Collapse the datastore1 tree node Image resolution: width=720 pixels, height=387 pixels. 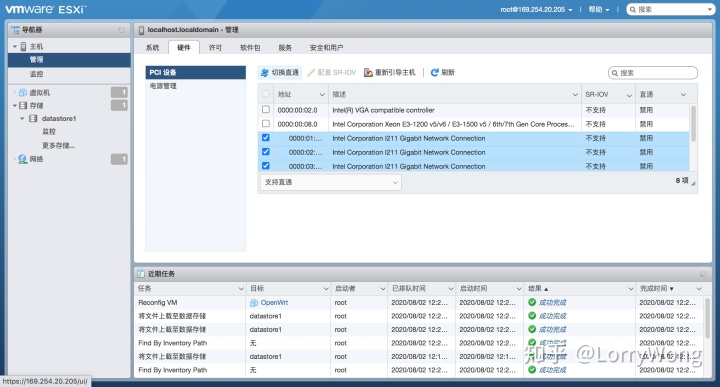click(22, 118)
